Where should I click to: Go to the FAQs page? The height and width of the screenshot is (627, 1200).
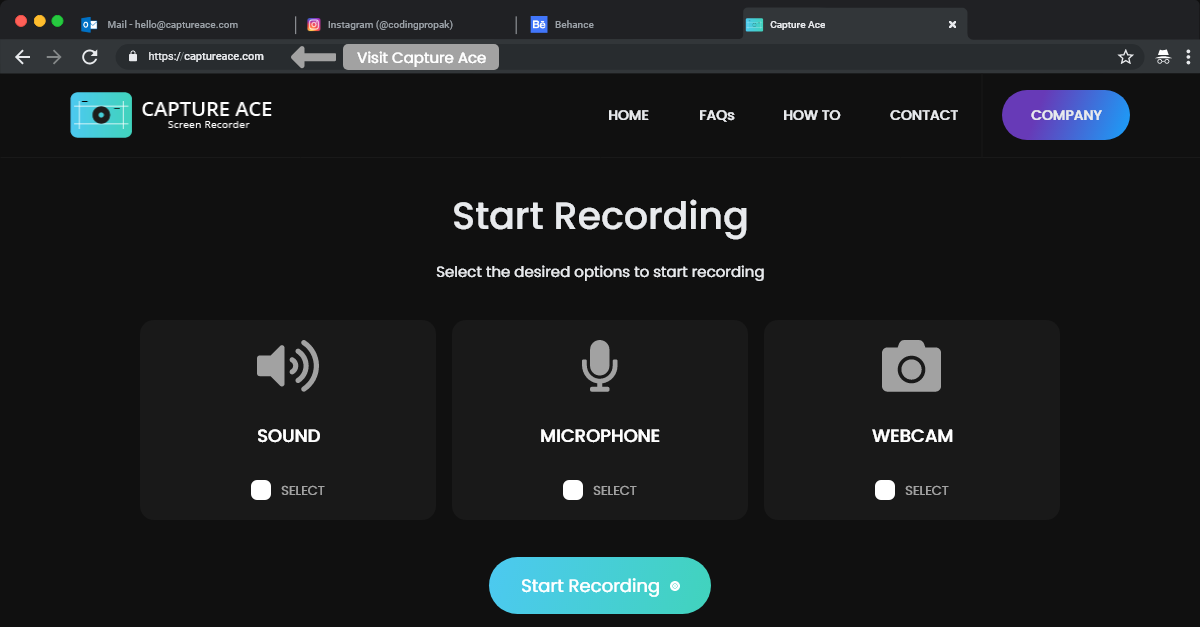[x=716, y=115]
